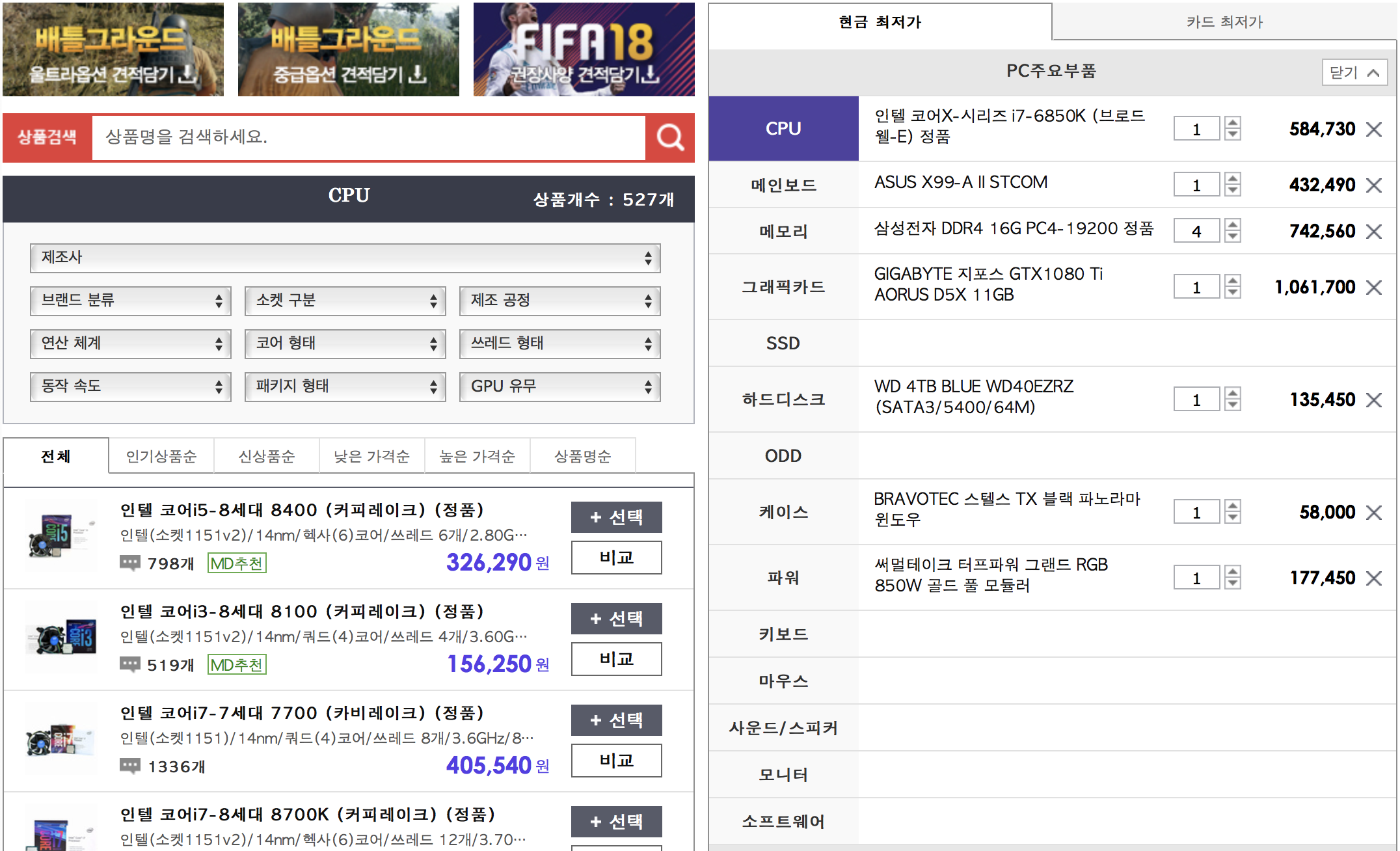Click MD추천 badge on Core i5-8400
The height and width of the screenshot is (851, 1400).
(x=237, y=563)
